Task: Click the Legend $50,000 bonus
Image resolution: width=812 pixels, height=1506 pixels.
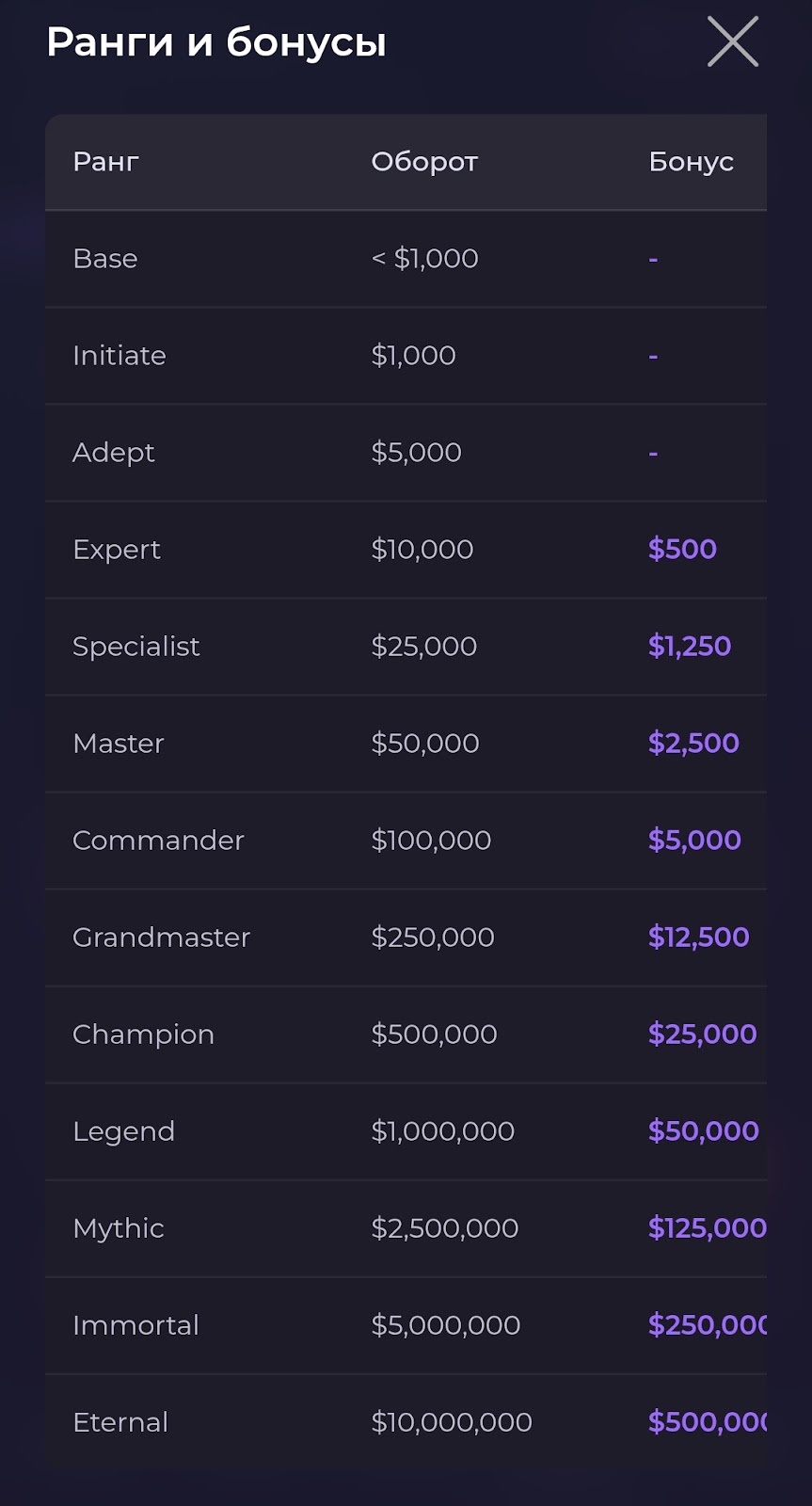Action: pos(703,1131)
